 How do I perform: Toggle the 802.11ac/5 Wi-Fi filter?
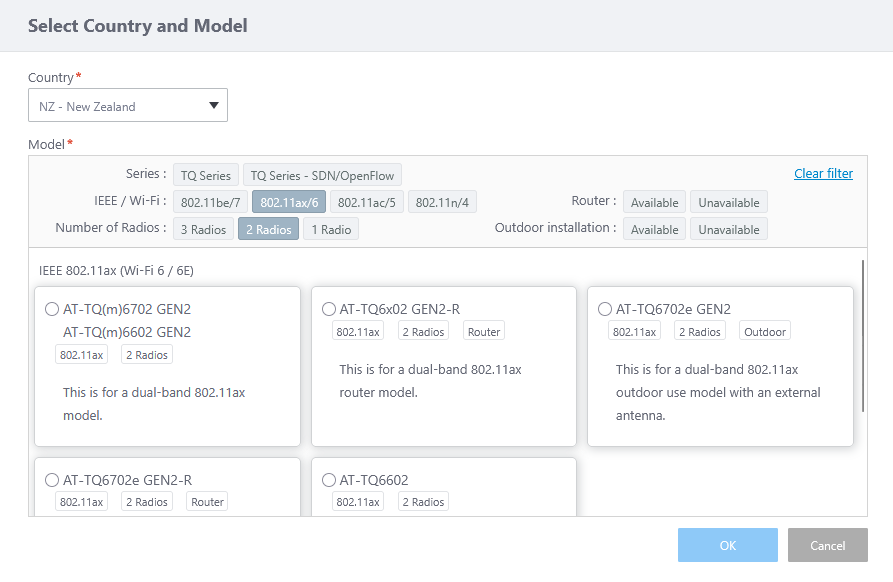[367, 202]
